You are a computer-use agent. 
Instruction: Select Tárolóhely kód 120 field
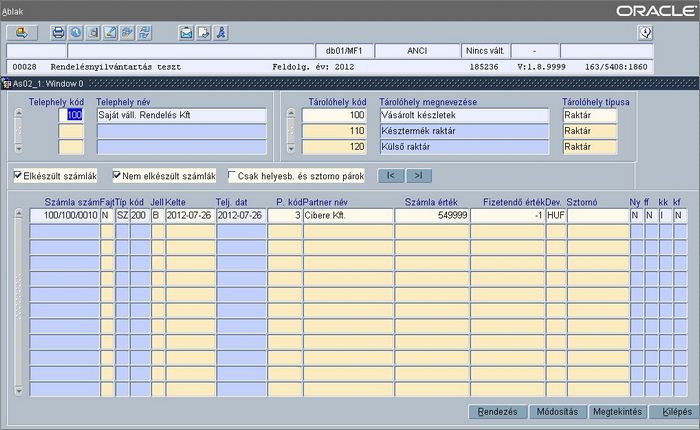tap(334, 147)
